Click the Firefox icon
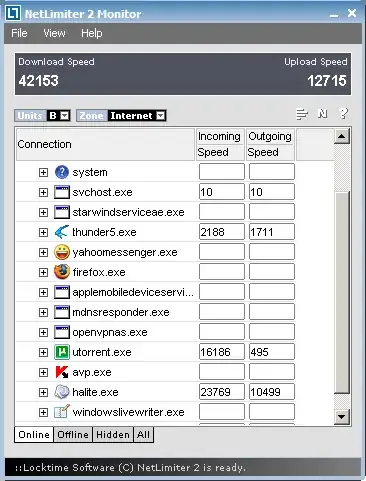This screenshot has width=366, height=481. [x=62, y=272]
